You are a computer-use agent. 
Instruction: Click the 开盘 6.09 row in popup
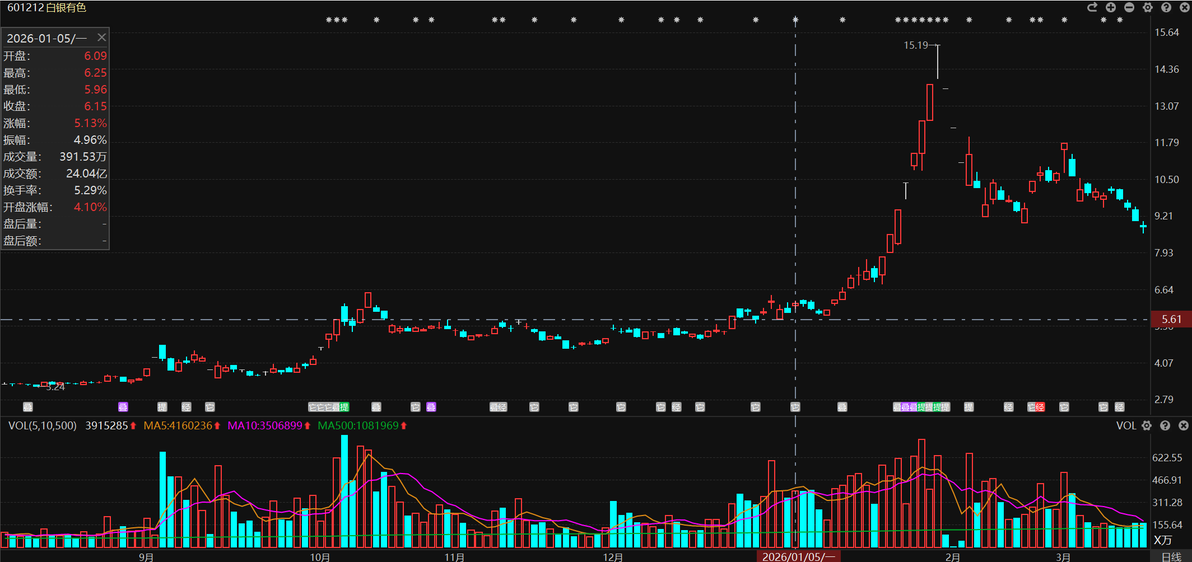click(55, 56)
